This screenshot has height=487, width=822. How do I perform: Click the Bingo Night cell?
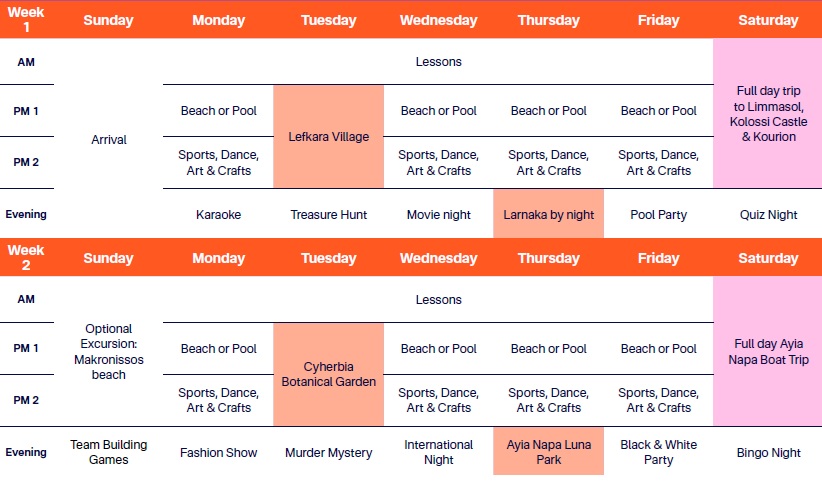(768, 452)
